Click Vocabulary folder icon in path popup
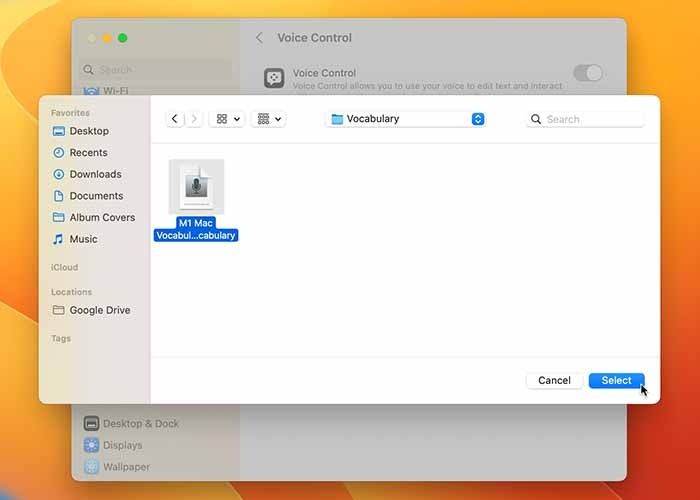 point(338,119)
